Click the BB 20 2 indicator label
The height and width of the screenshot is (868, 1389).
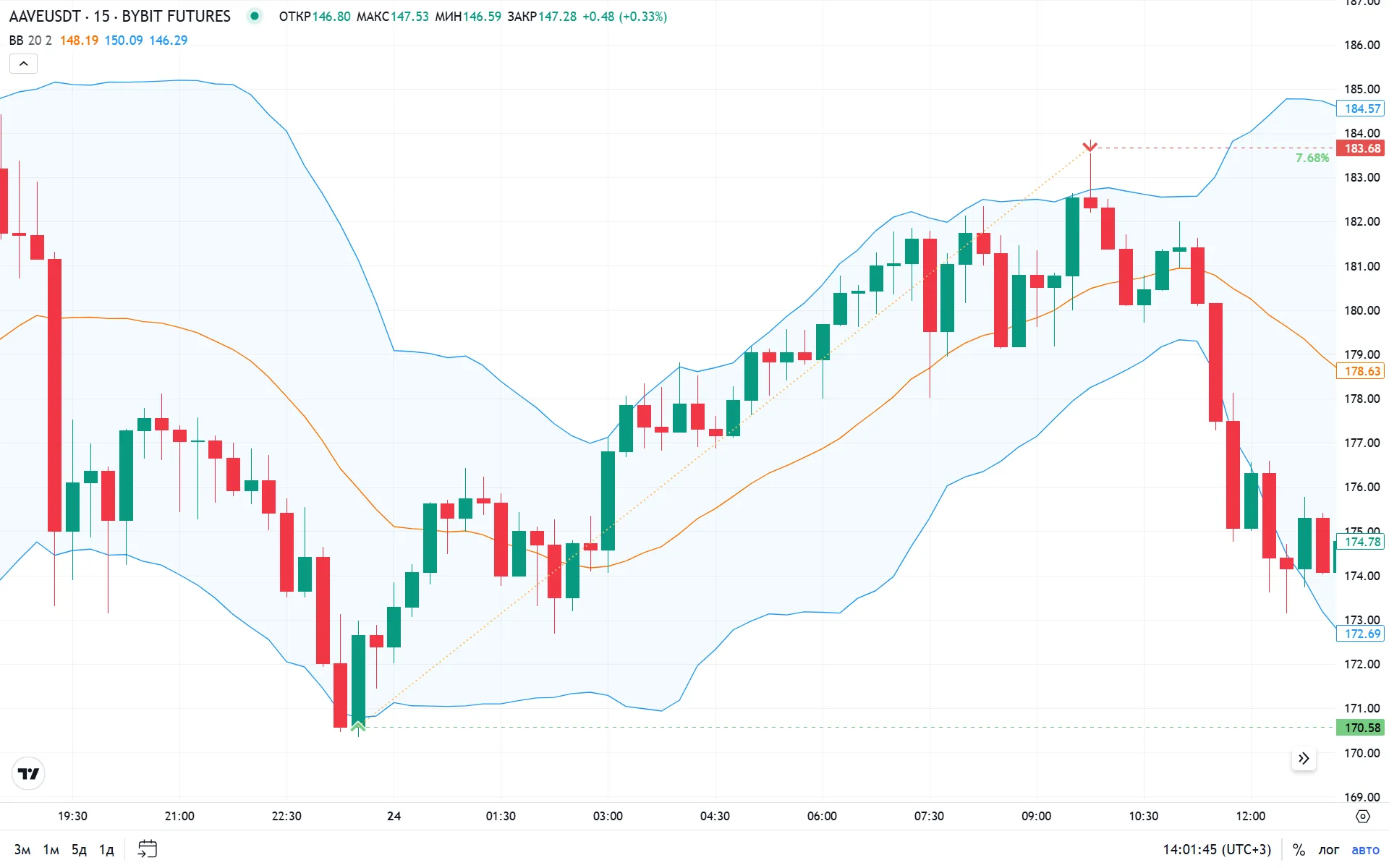tap(30, 41)
